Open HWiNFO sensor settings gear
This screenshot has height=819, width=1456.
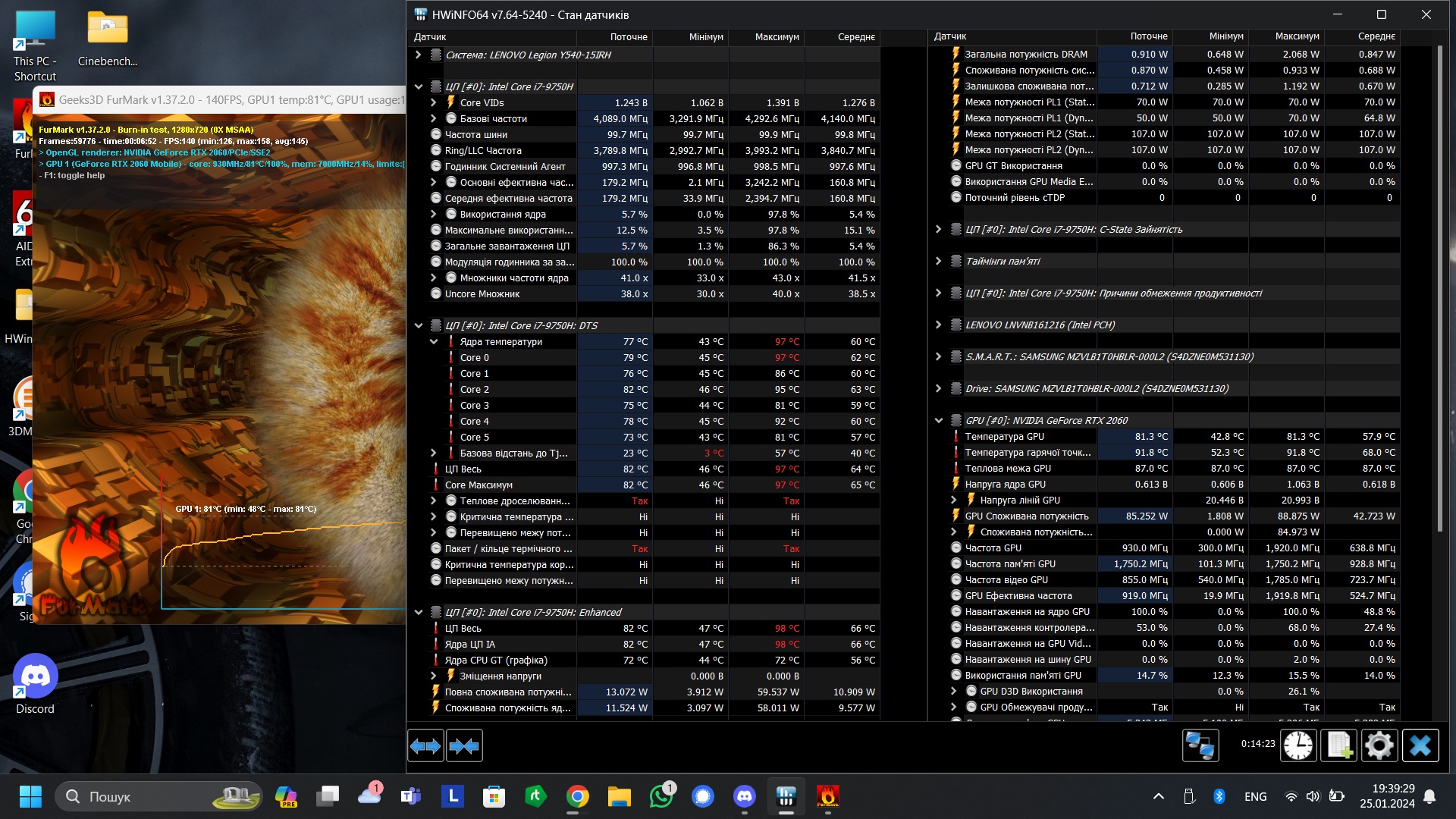(x=1379, y=745)
